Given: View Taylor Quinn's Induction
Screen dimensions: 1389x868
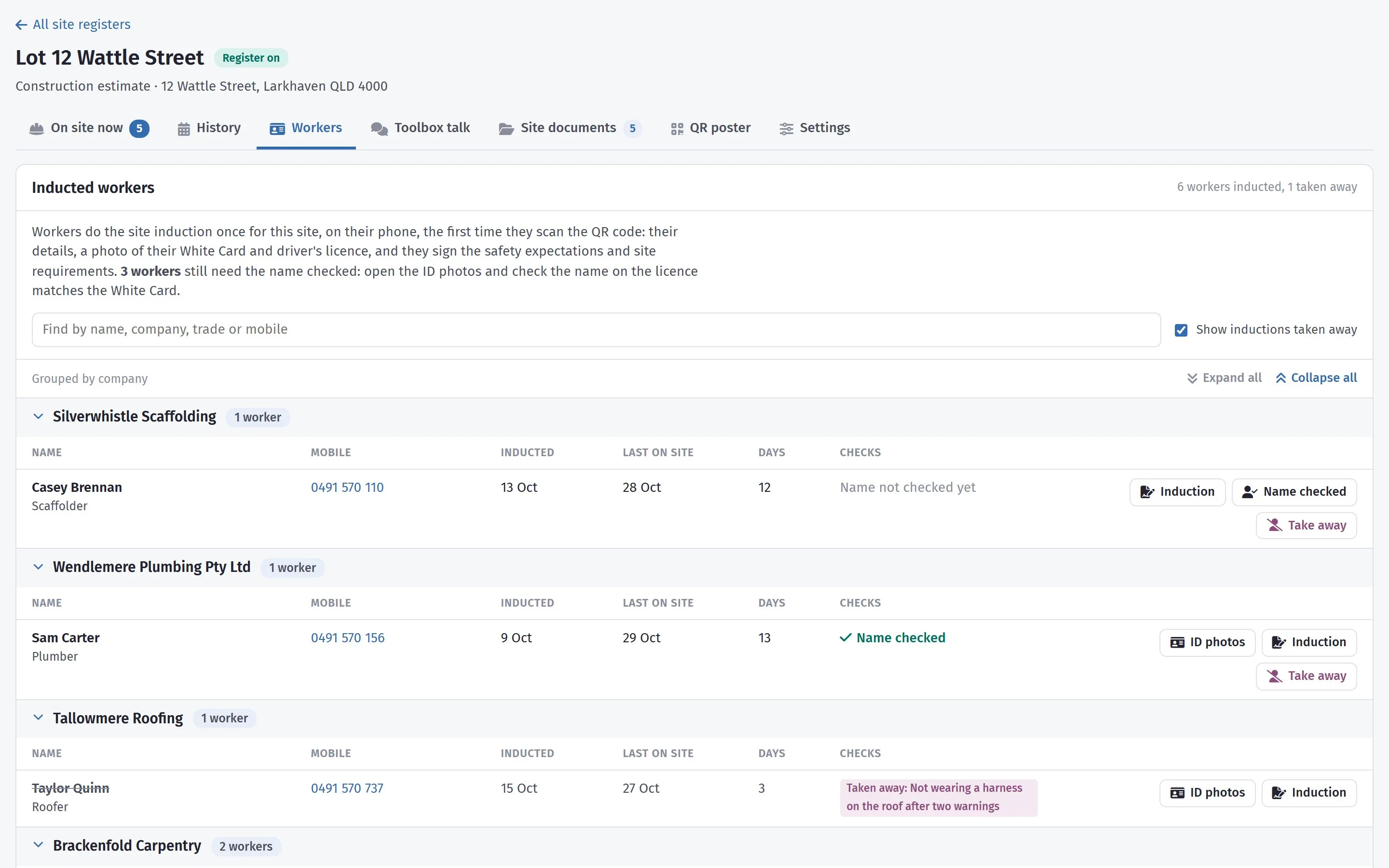Looking at the screenshot, I should 1309,793.
